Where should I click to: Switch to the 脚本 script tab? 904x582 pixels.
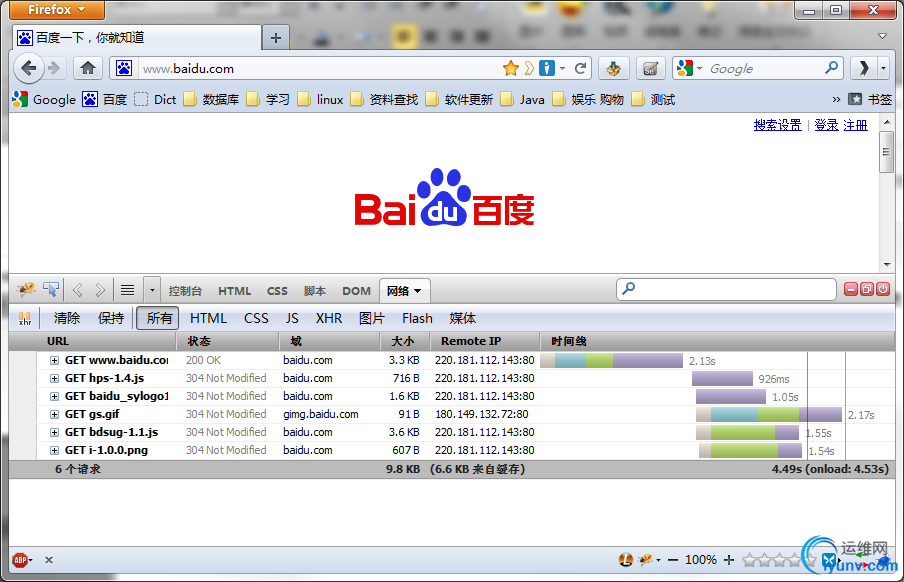click(315, 291)
